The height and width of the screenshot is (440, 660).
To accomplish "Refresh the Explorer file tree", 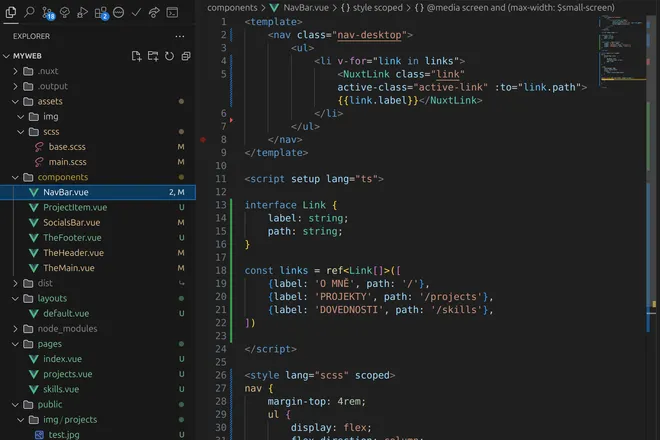I will (169, 56).
